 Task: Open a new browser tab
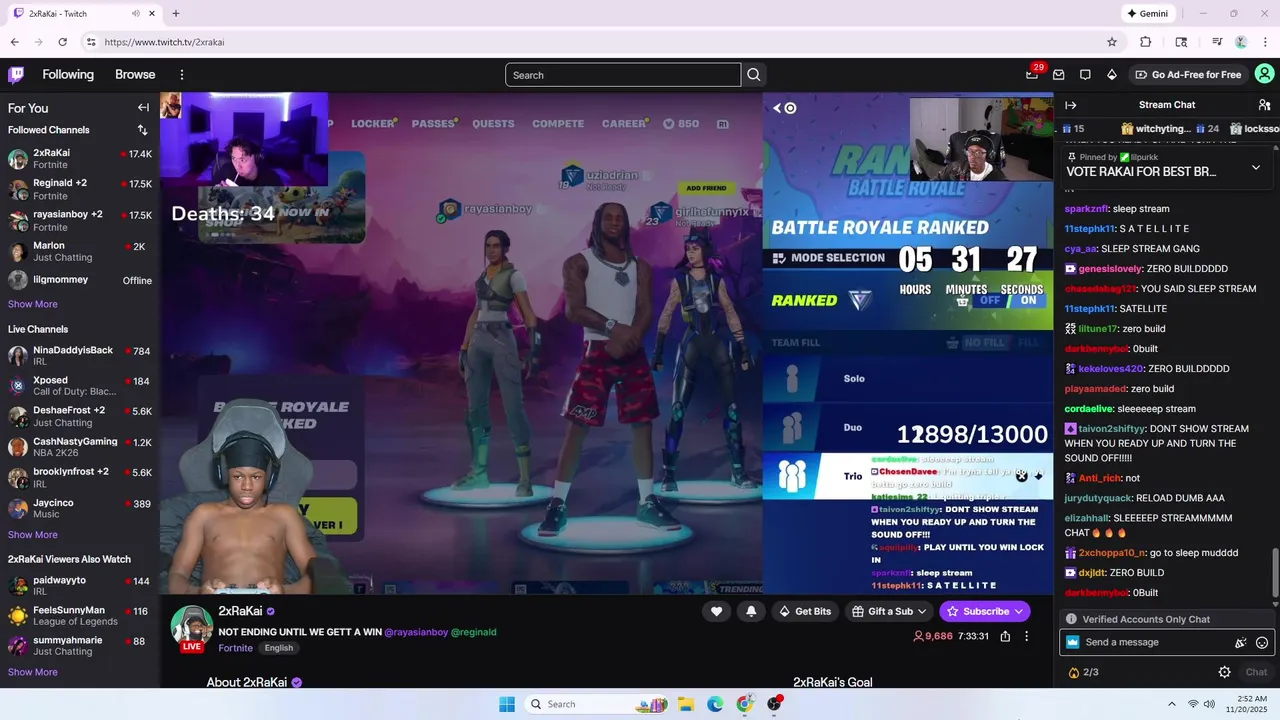[176, 14]
